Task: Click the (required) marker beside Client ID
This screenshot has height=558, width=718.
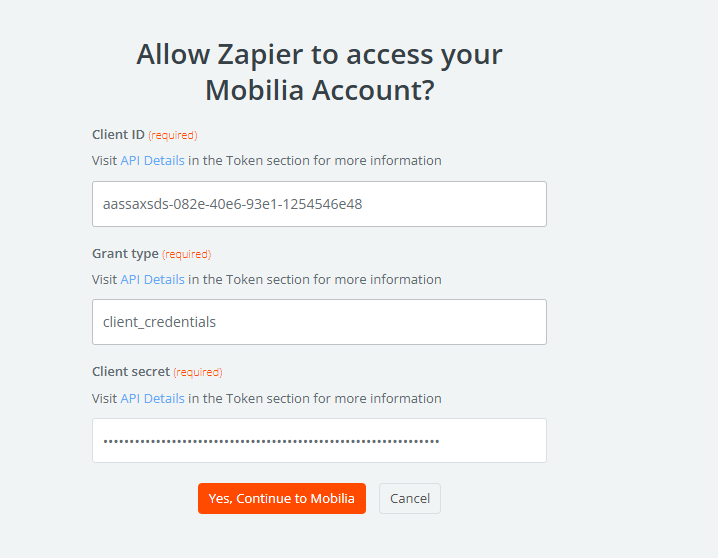Action: (x=173, y=135)
